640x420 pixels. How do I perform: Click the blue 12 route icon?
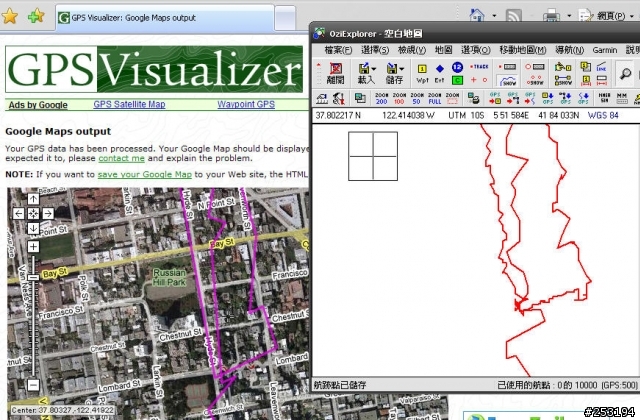click(457, 67)
